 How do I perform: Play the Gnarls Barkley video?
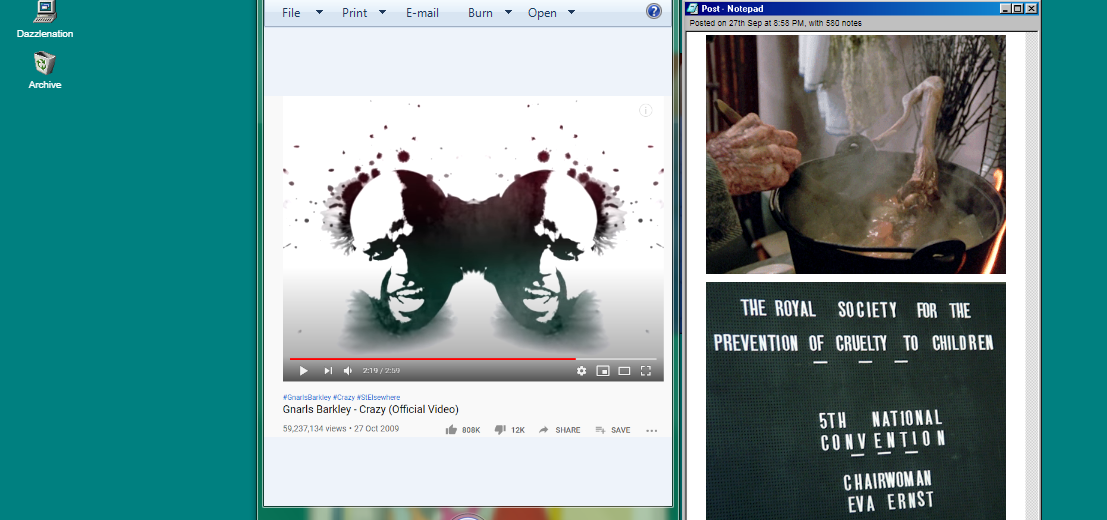304,370
